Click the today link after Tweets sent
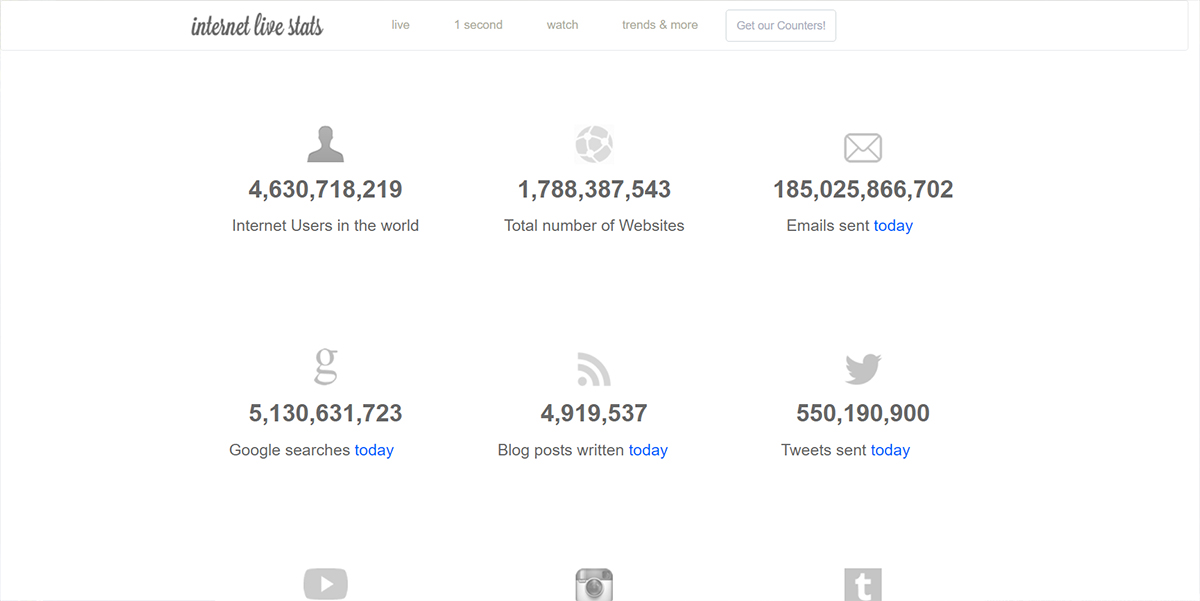 coord(890,450)
